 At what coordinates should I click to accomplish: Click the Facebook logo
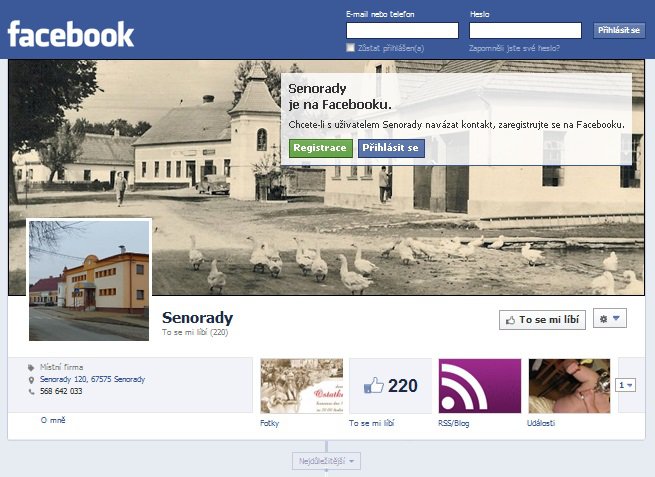[x=71, y=34]
